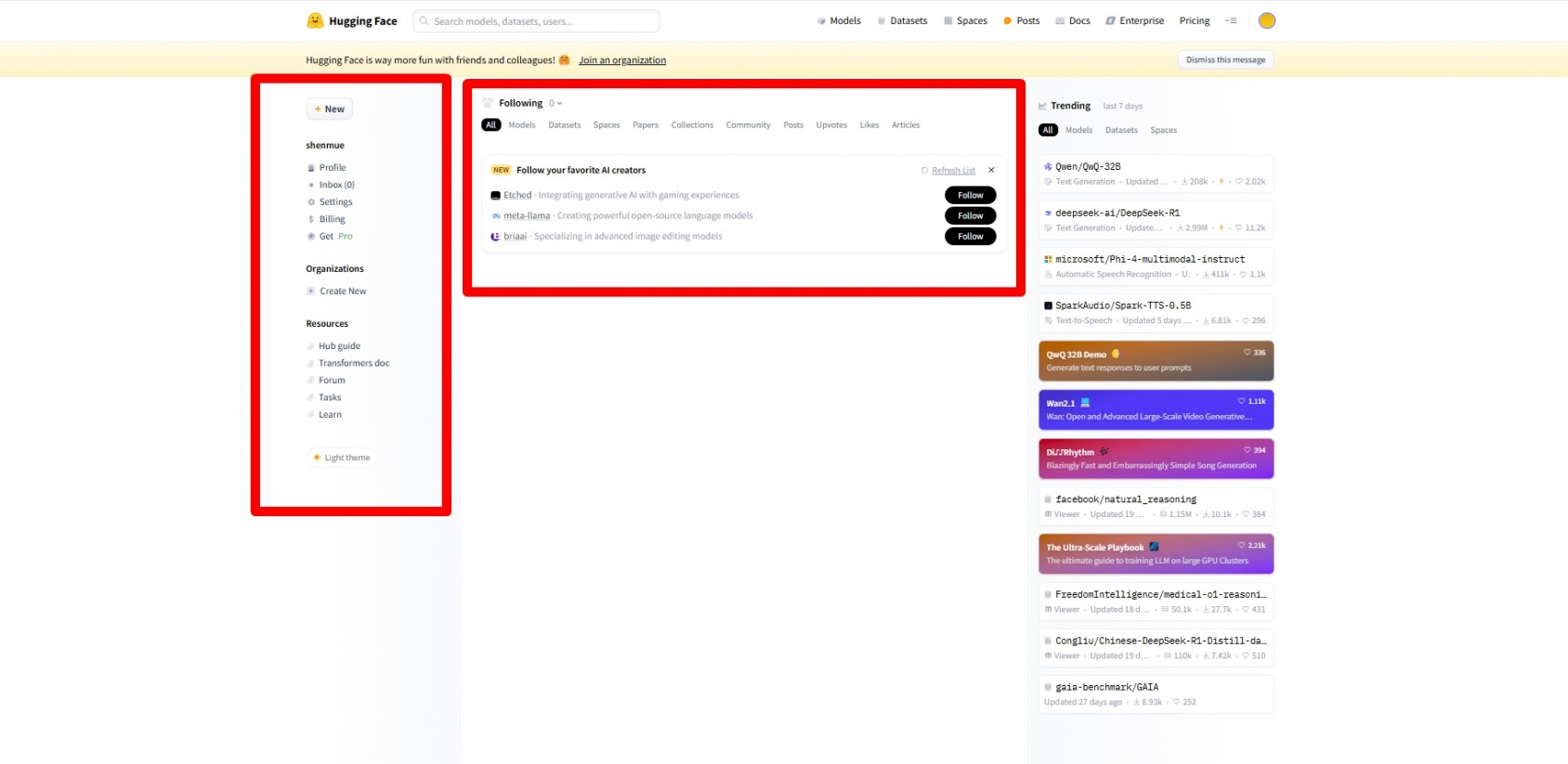Open the Hub guide resource
This screenshot has height=764, width=1568.
pyautogui.click(x=333, y=346)
